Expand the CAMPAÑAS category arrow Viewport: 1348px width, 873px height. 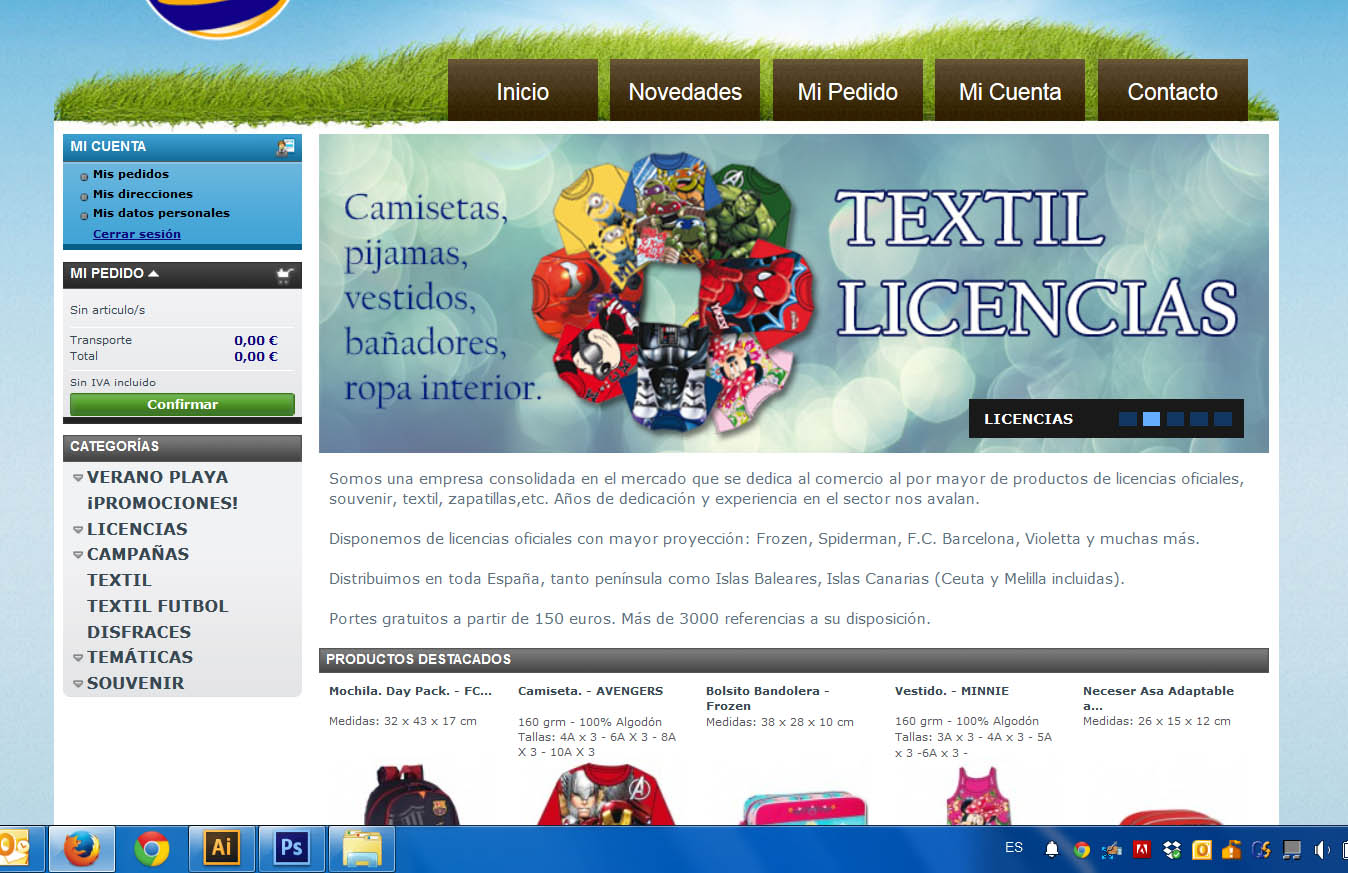coord(78,555)
